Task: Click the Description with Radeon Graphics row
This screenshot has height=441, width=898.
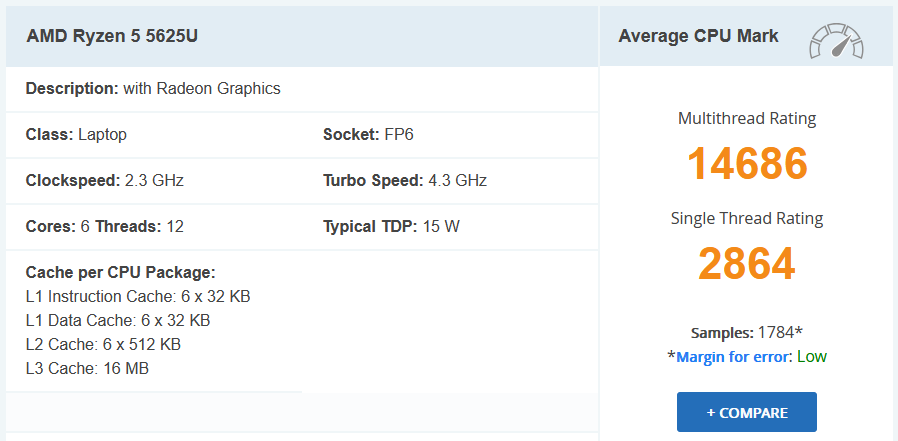Action: point(153,88)
